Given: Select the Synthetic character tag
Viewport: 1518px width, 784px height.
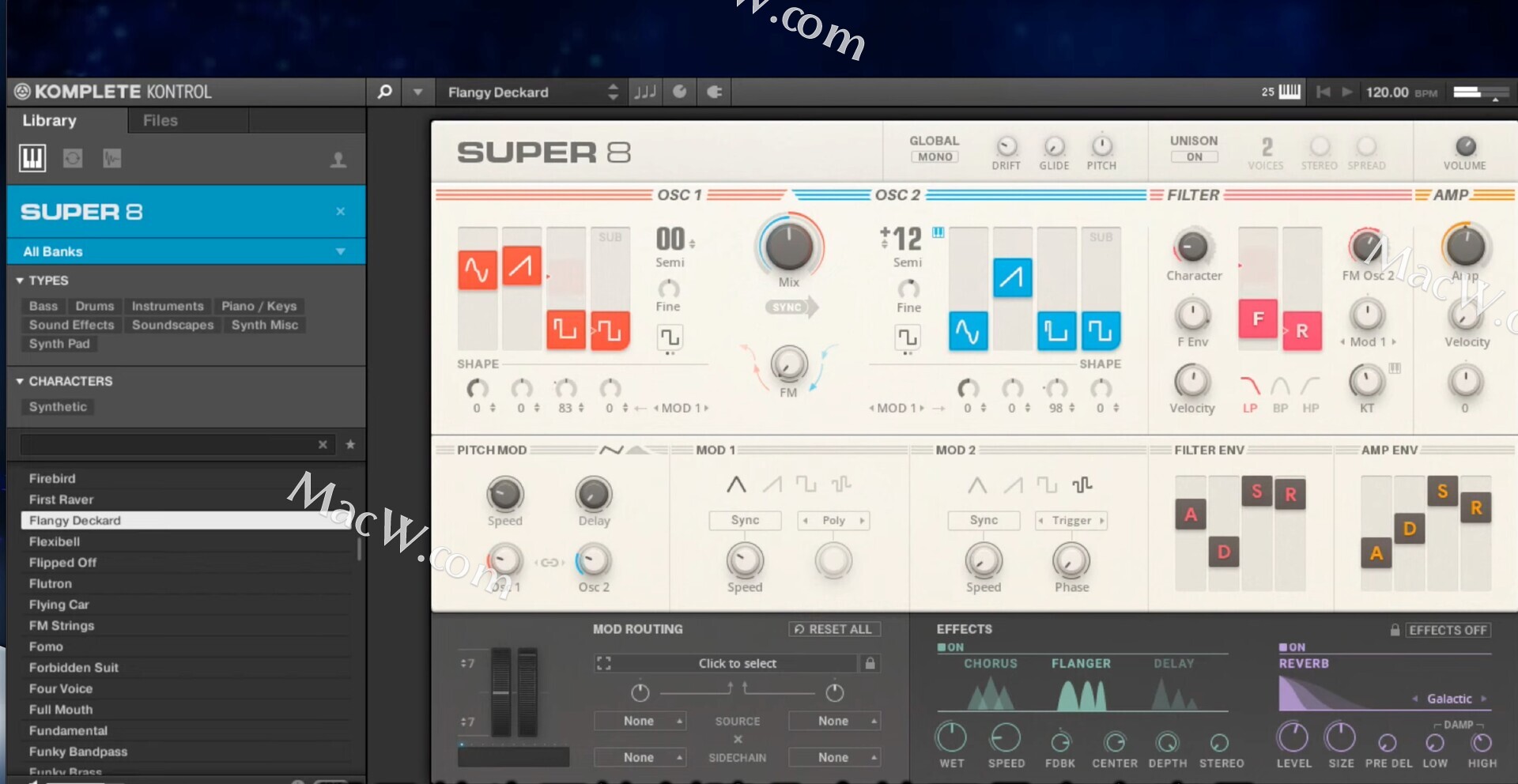Looking at the screenshot, I should 58,407.
